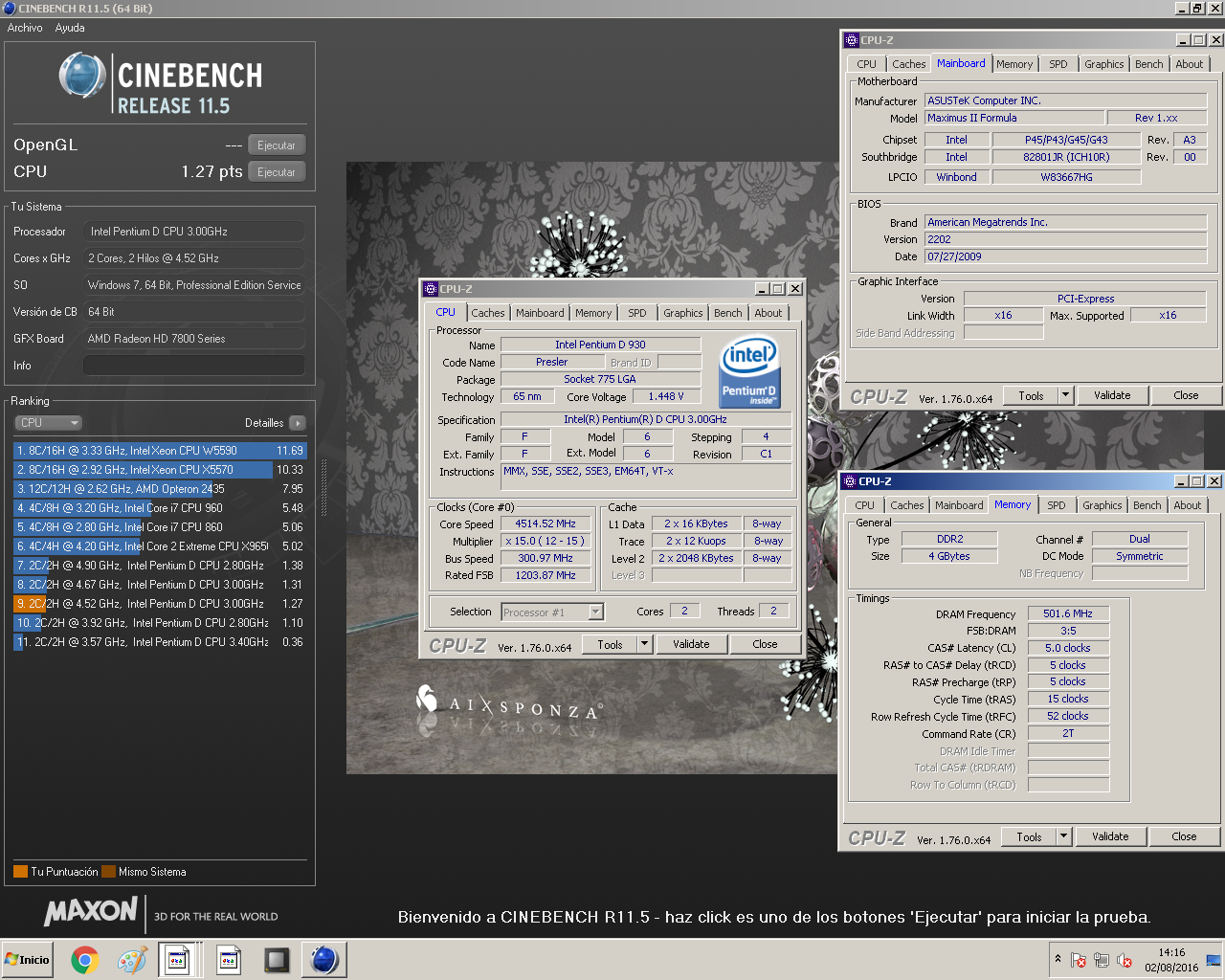Click Tools button in middle CPU-Z window
Image resolution: width=1225 pixels, height=980 pixels.
point(611,644)
